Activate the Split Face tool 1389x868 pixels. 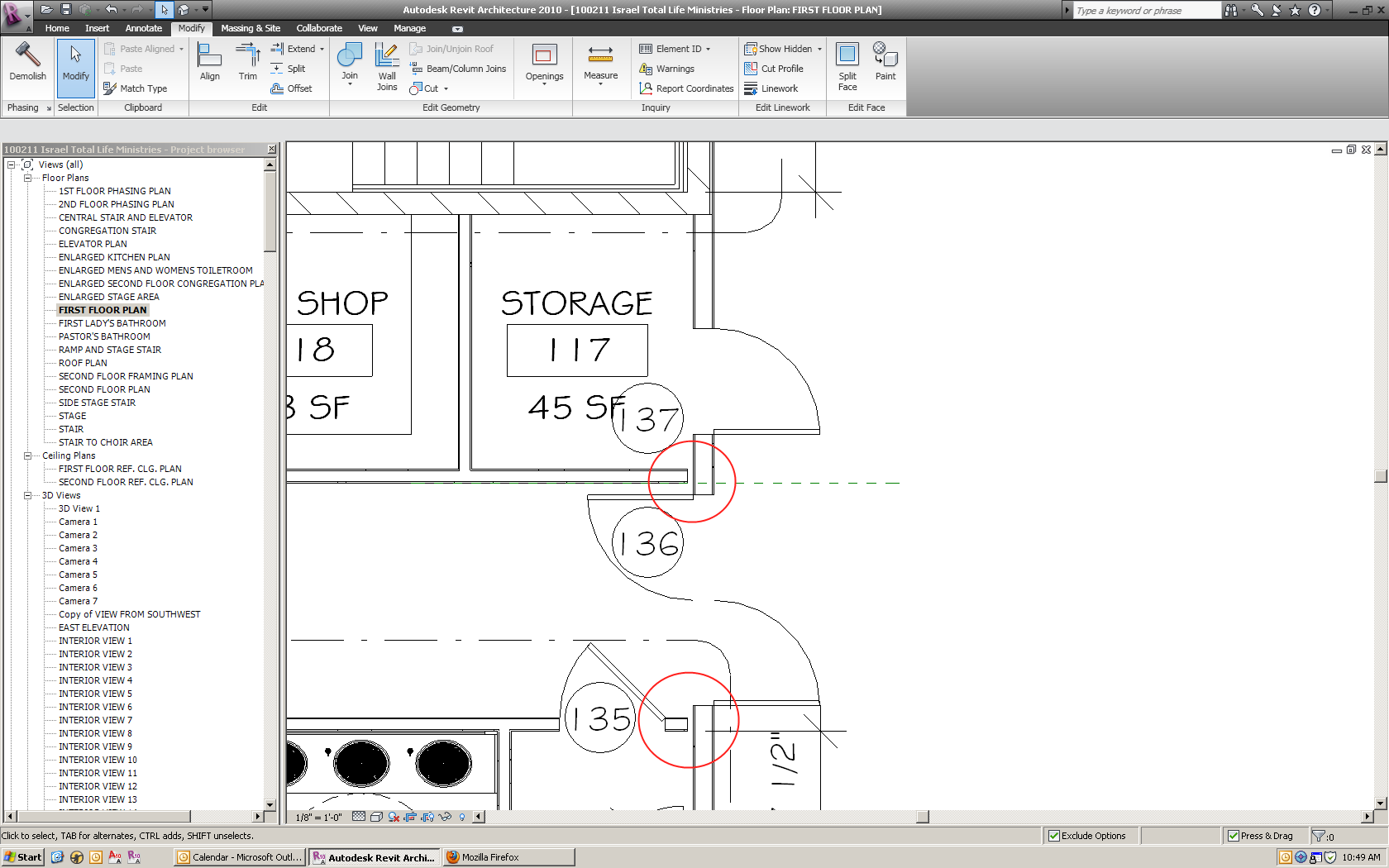pyautogui.click(x=847, y=66)
